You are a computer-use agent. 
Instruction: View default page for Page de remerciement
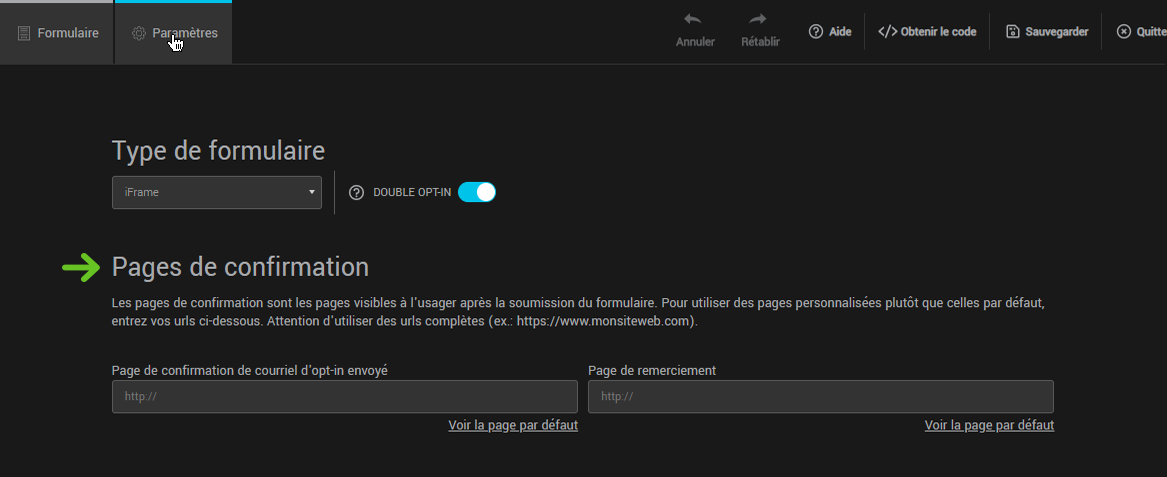pyautogui.click(x=989, y=425)
